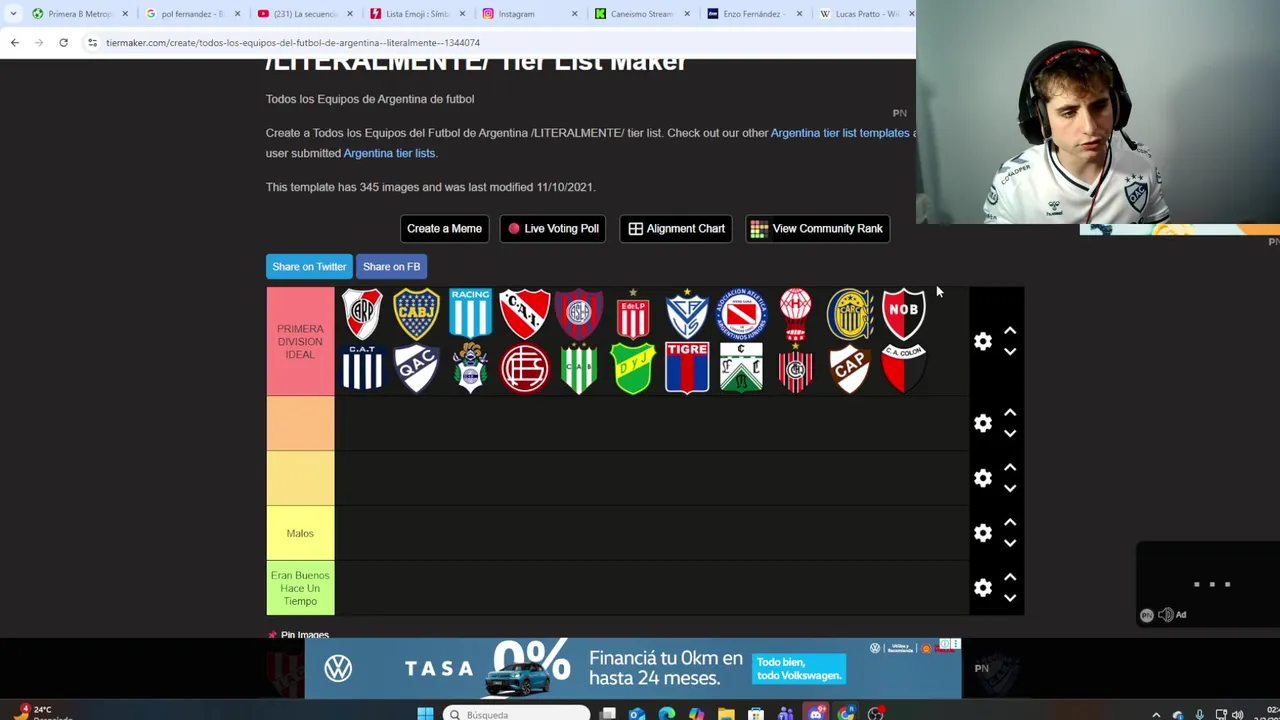1280x720 pixels.
Task: Move the Malos tier up
Action: (x=1010, y=522)
